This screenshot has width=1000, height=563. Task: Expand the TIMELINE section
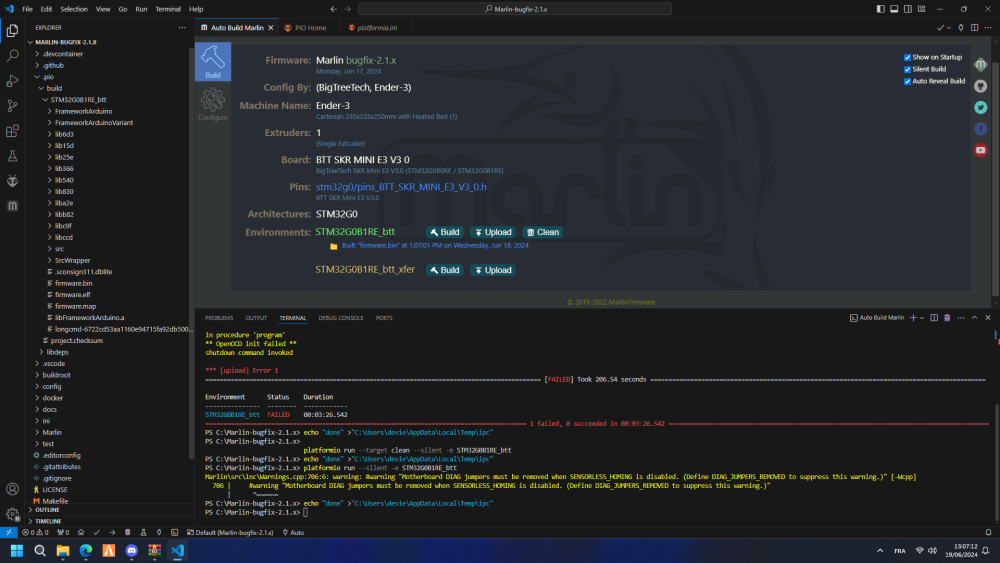pos(48,522)
